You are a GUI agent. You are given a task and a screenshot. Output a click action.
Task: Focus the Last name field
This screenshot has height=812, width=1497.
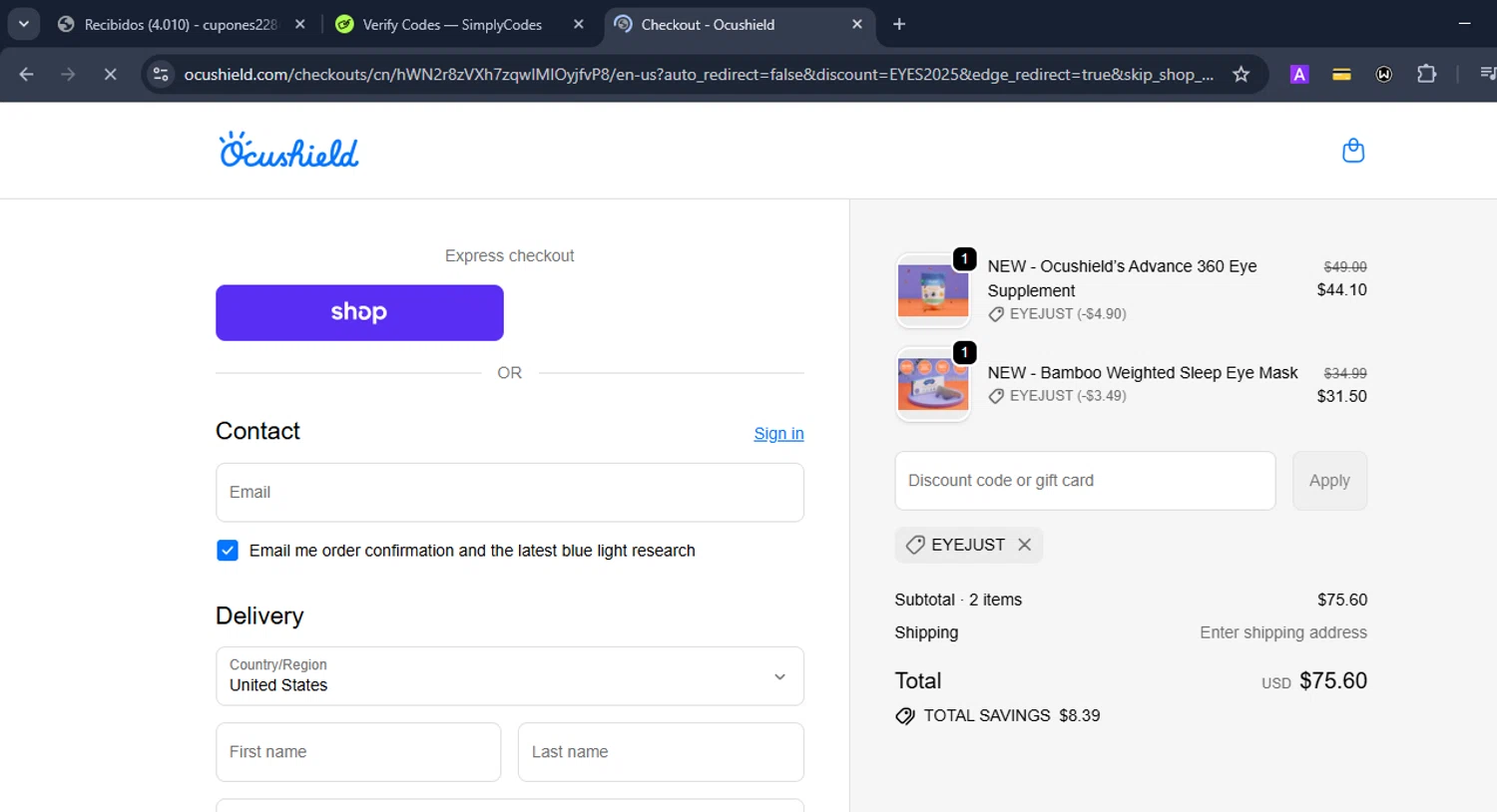661,752
